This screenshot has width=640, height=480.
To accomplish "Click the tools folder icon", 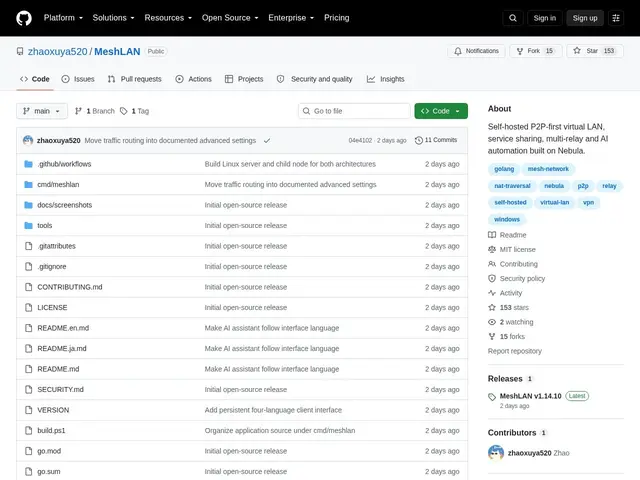I will point(28,225).
